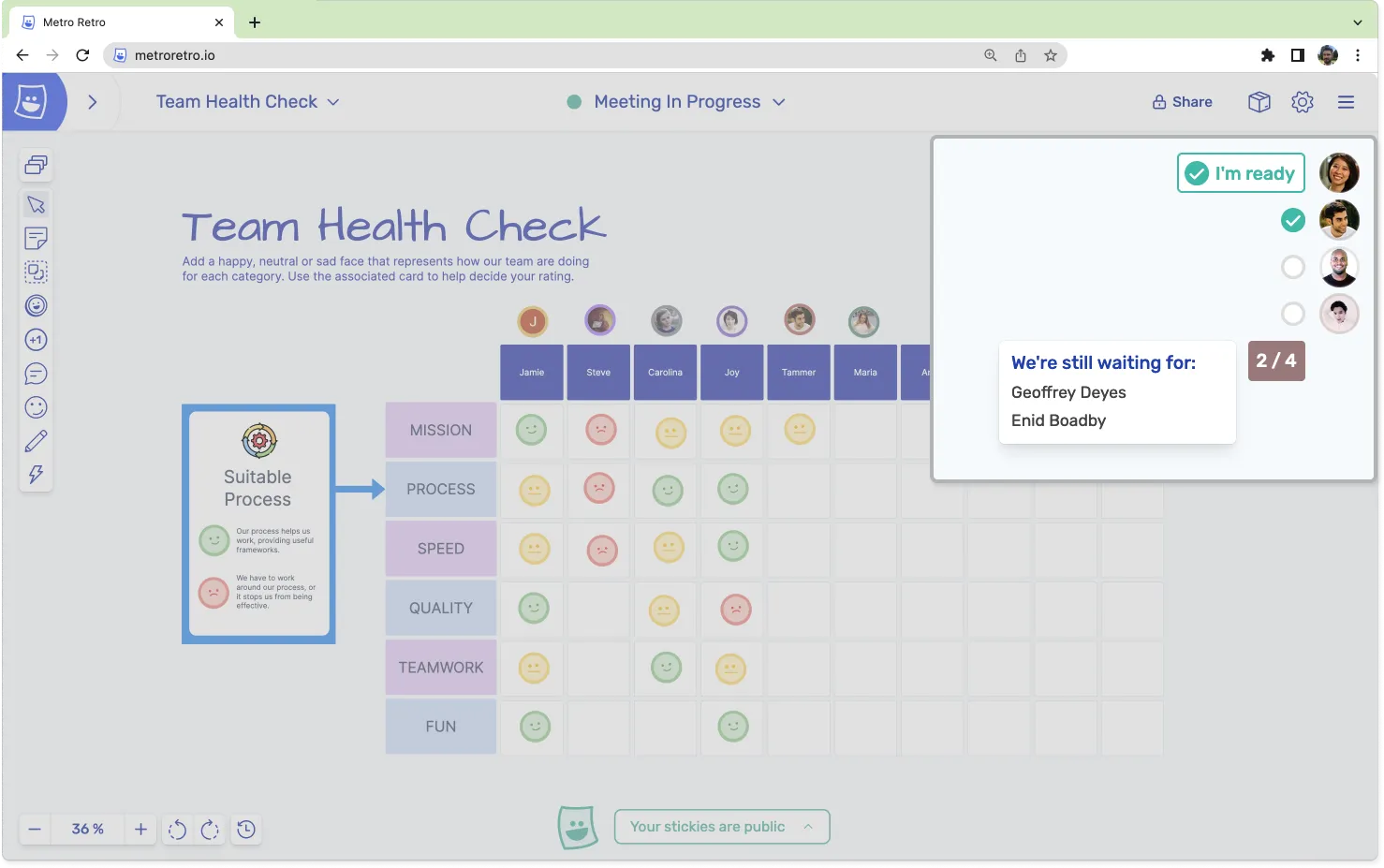
Task: Click the Share button
Action: click(x=1182, y=102)
